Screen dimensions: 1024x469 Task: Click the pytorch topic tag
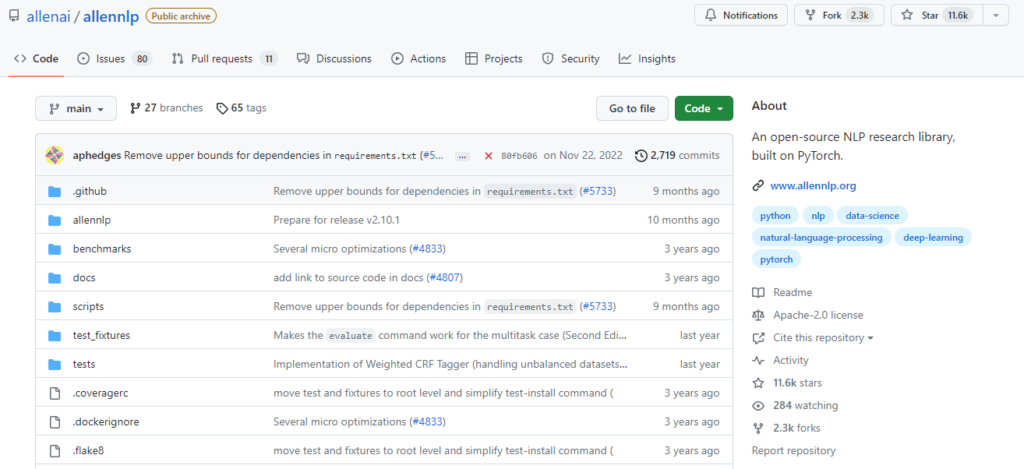[776, 259]
